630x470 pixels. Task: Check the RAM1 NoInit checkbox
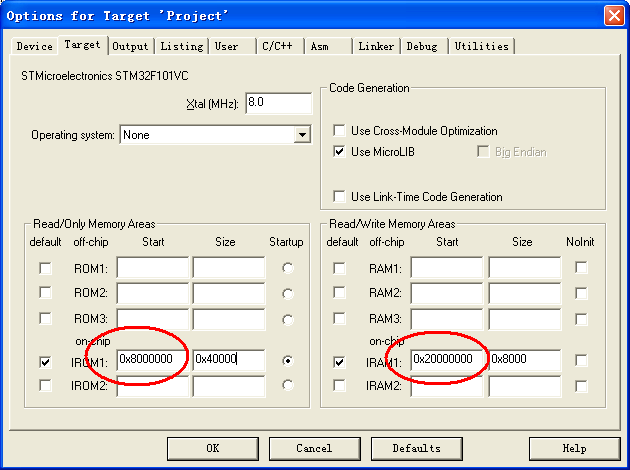tap(581, 268)
